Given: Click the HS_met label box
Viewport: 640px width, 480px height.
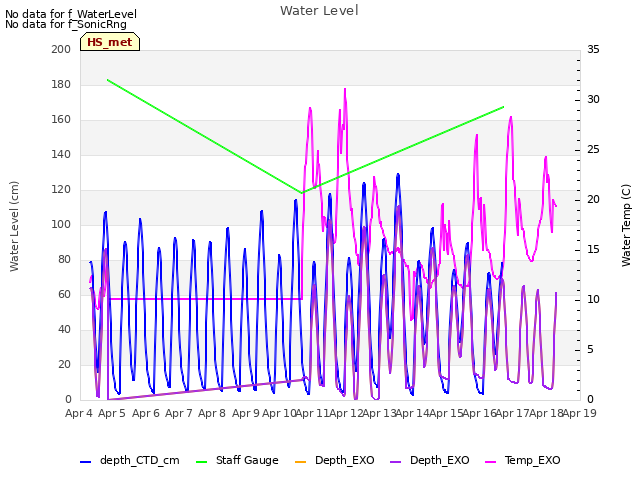Looking at the screenshot, I should (110, 42).
